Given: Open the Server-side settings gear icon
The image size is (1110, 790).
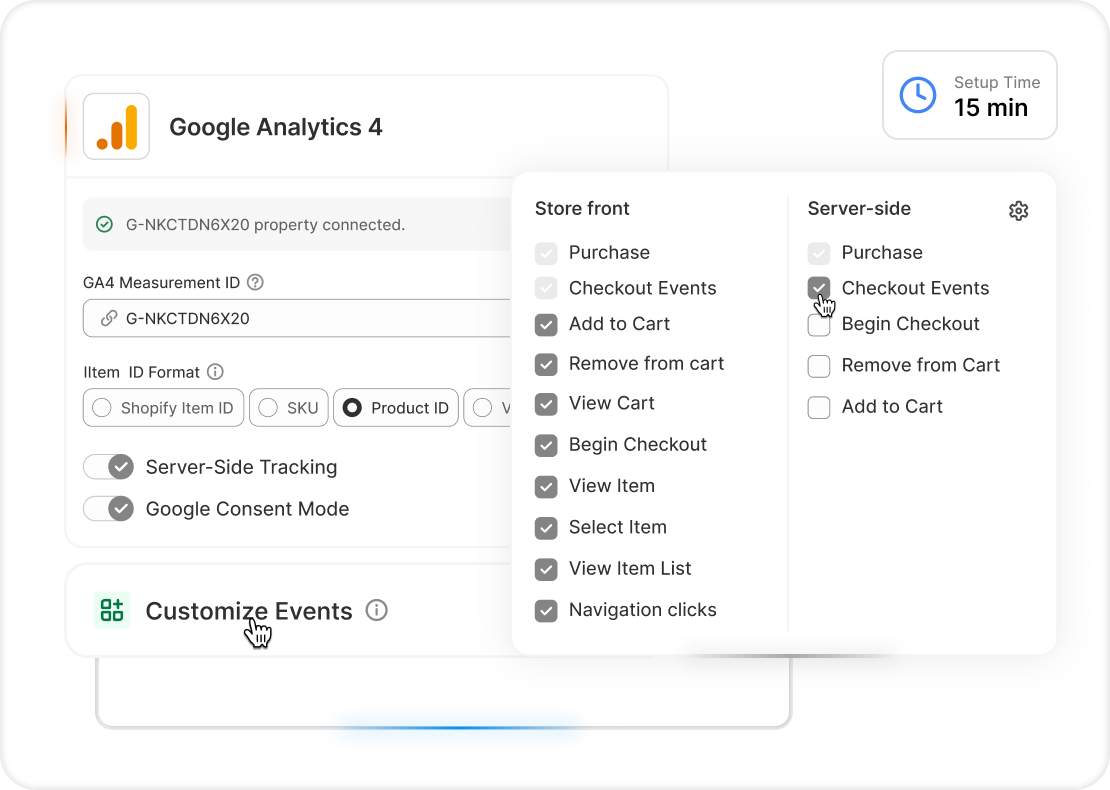Looking at the screenshot, I should (1018, 210).
